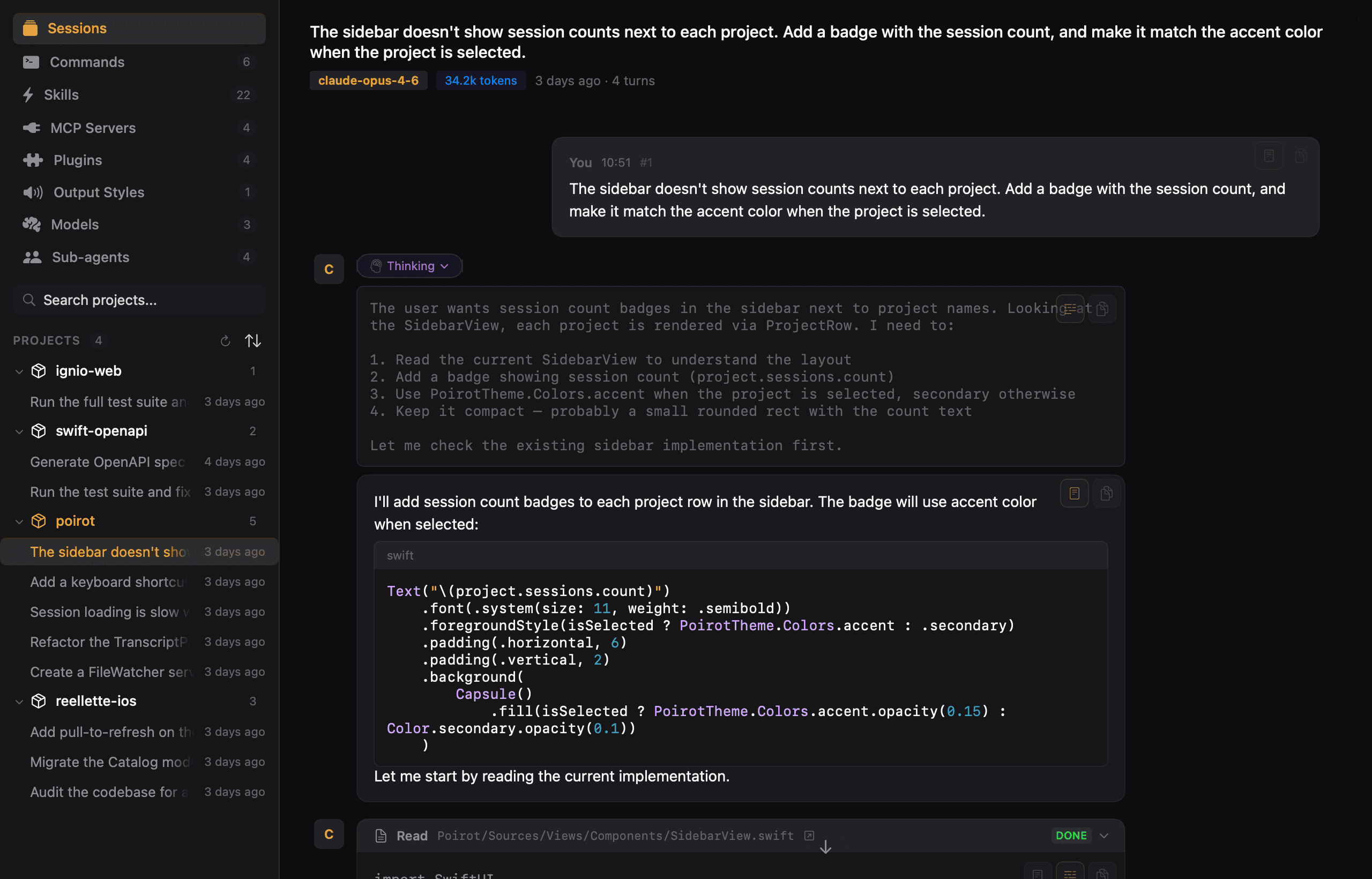
Task: Open the MCP Servers section
Action: [x=93, y=128]
